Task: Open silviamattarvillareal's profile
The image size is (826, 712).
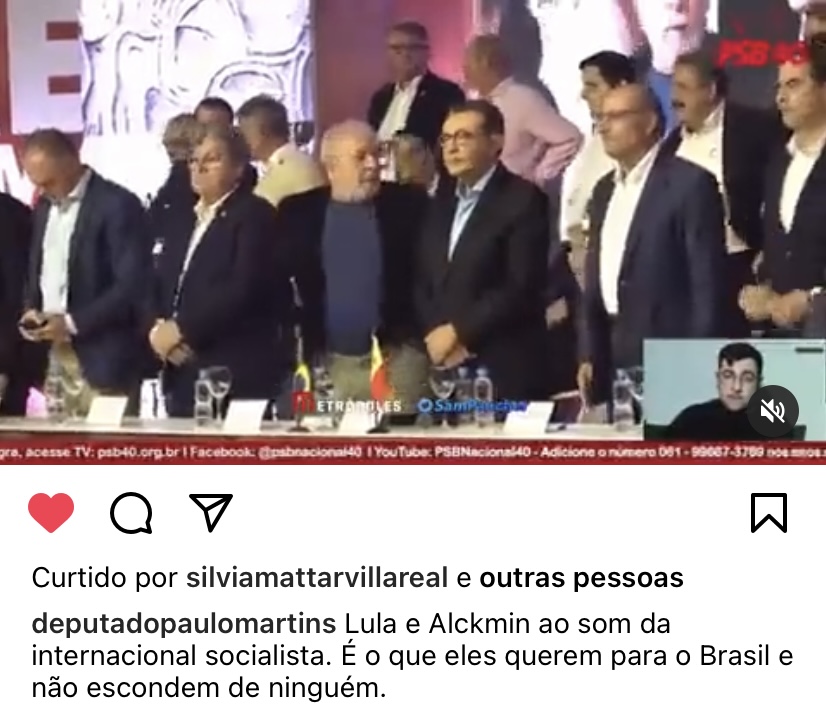Action: click(317, 578)
